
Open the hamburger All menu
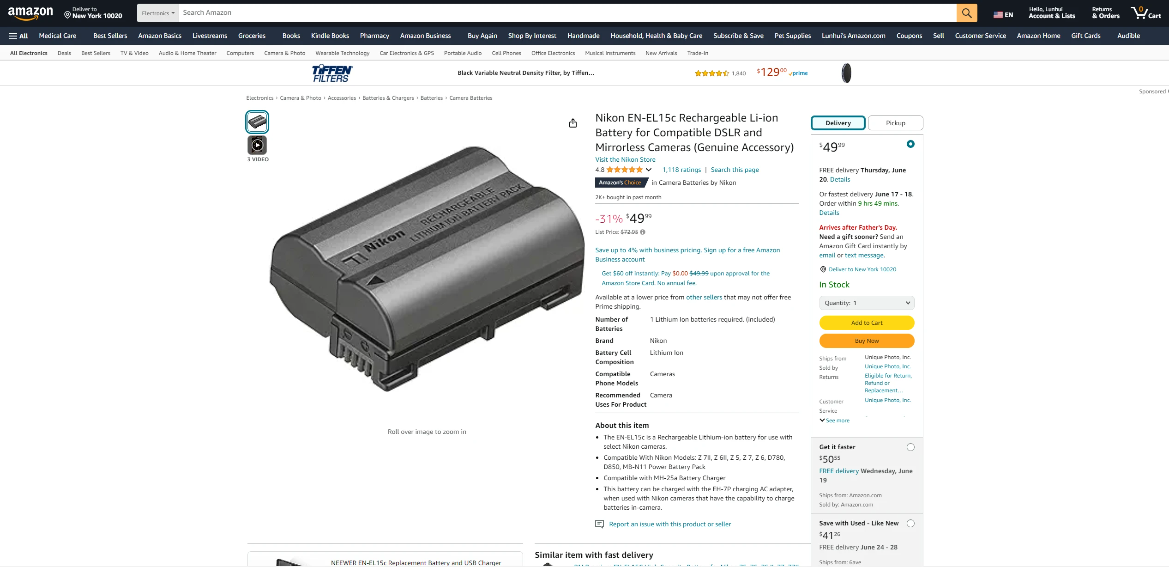point(18,36)
